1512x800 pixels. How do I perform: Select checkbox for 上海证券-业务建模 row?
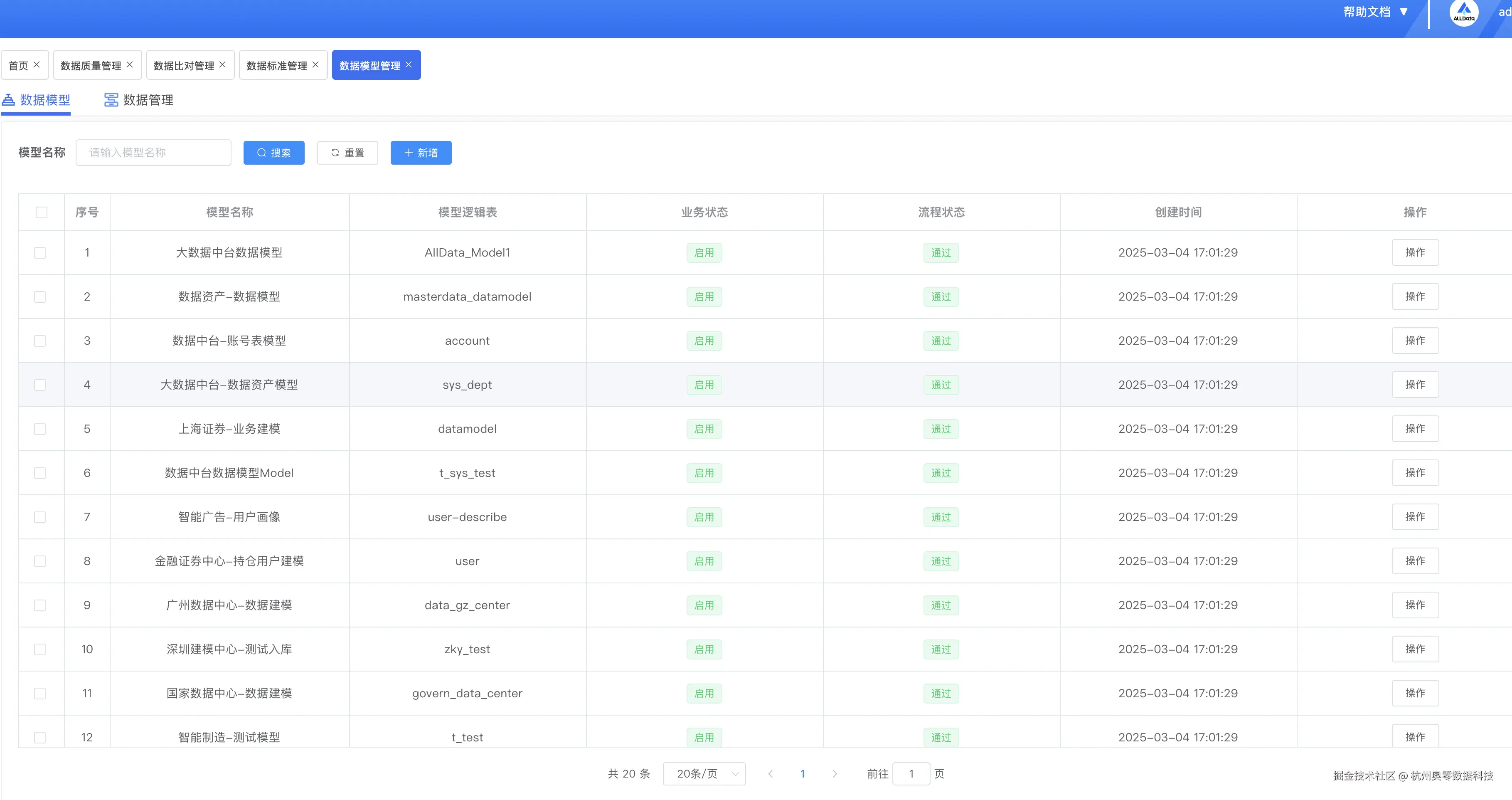click(x=40, y=429)
